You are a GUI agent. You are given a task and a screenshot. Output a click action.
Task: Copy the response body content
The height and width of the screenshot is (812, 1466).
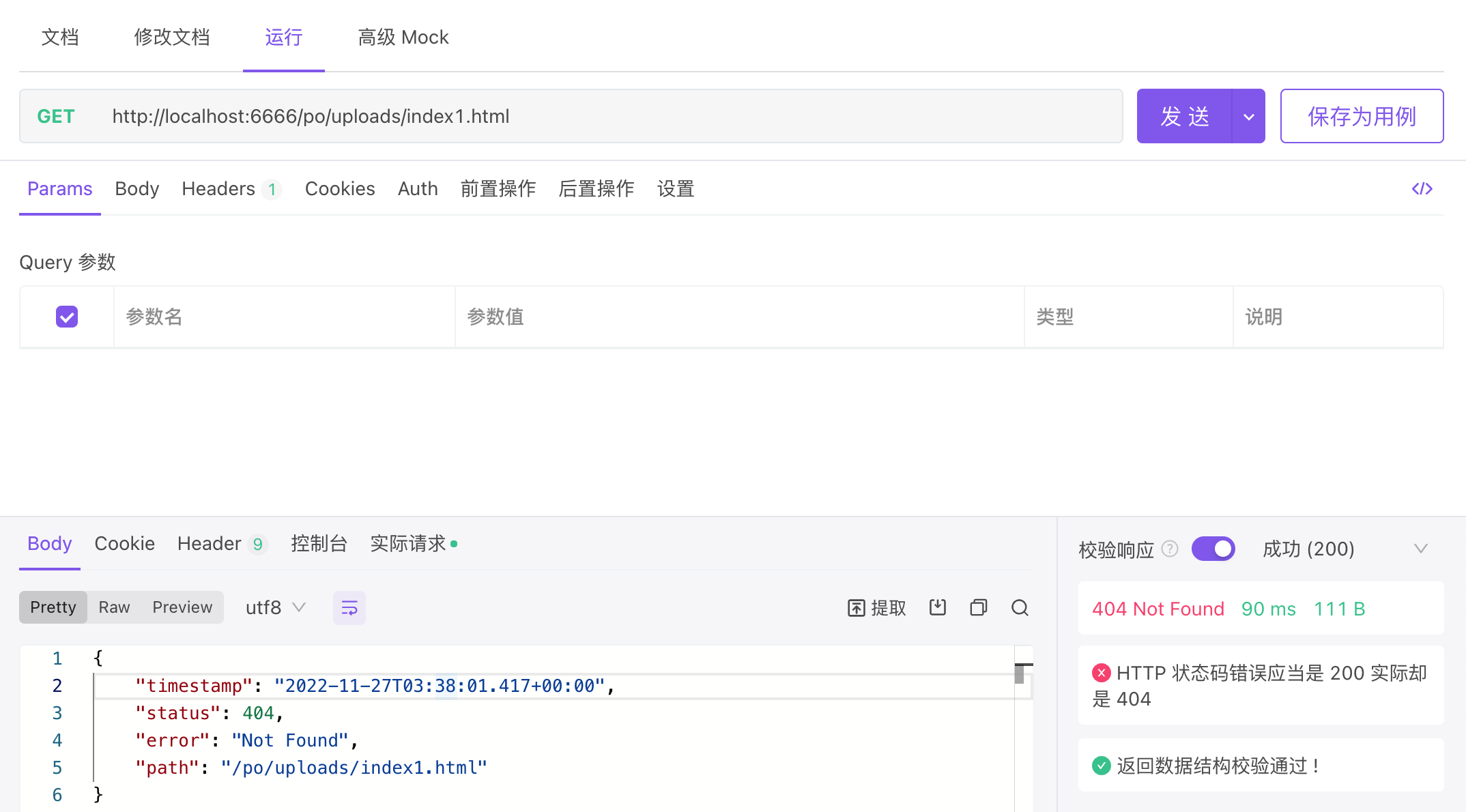point(979,607)
